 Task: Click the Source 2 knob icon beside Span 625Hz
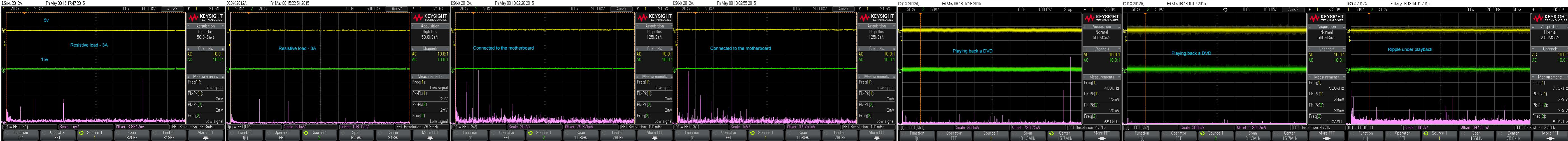306,133
